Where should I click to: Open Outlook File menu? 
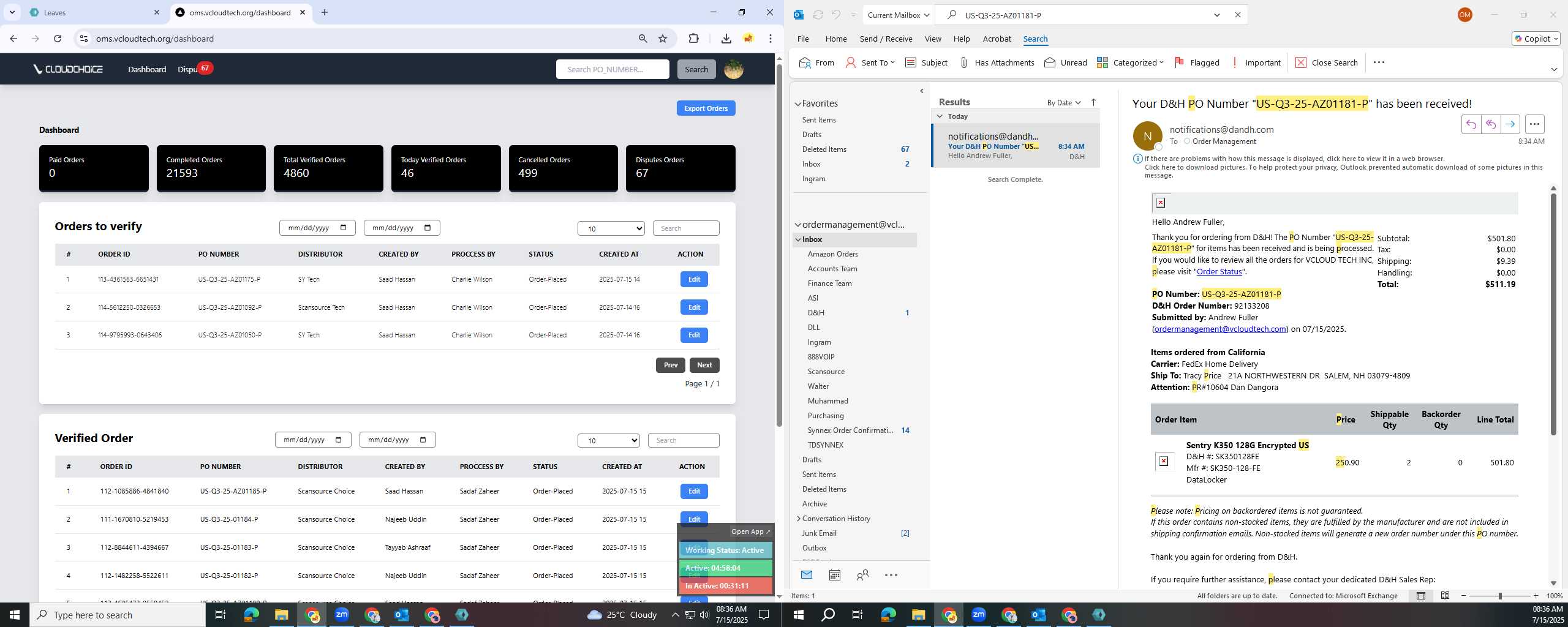point(802,39)
